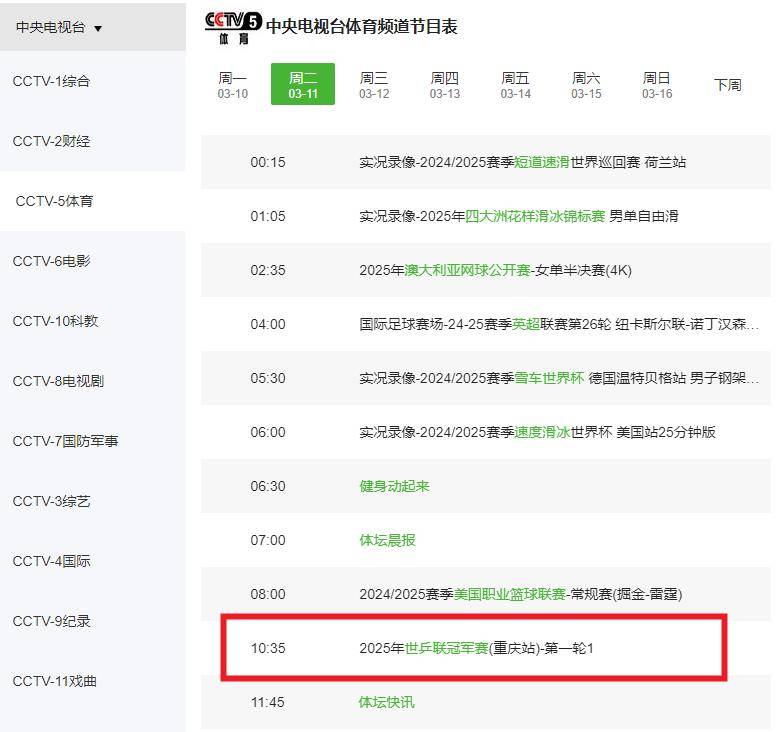Screen dimensions: 782x732
Task: Switch to 周三 03-12 tab
Action: click(374, 85)
